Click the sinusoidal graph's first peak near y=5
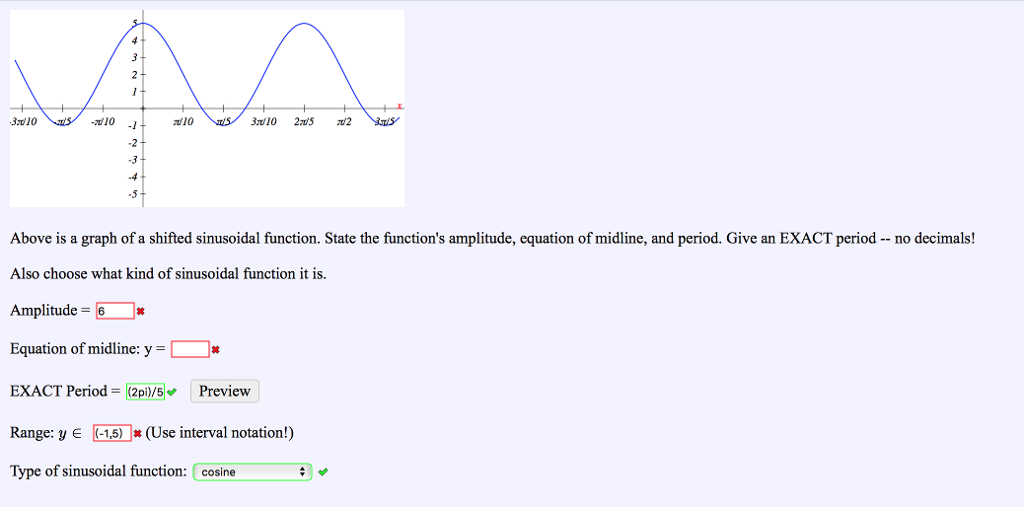 pyautogui.click(x=143, y=23)
